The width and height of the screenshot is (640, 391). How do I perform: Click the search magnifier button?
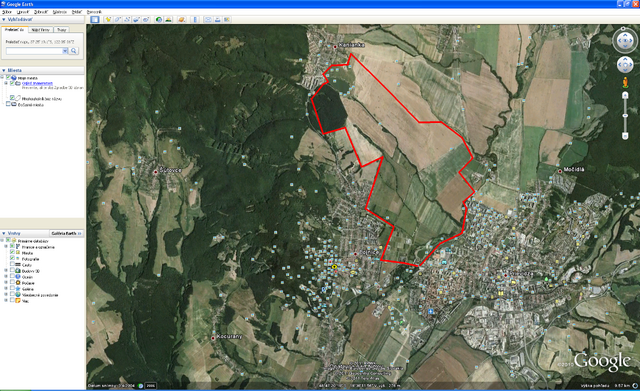click(74, 51)
